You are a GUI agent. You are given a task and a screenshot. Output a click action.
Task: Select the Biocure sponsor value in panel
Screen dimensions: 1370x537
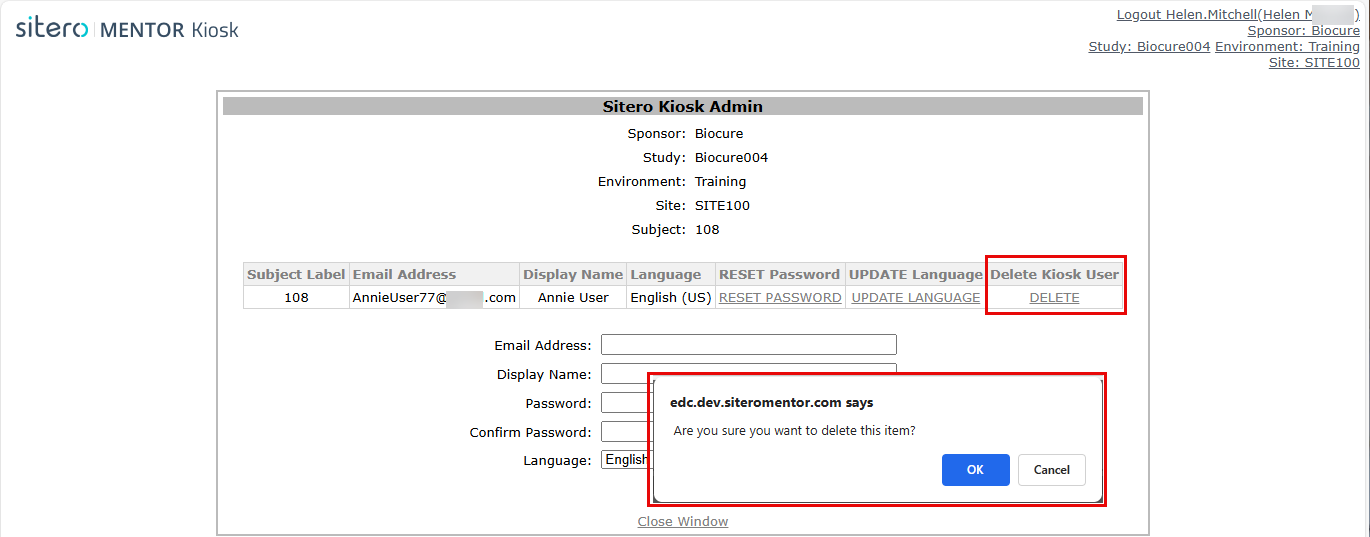(x=719, y=134)
